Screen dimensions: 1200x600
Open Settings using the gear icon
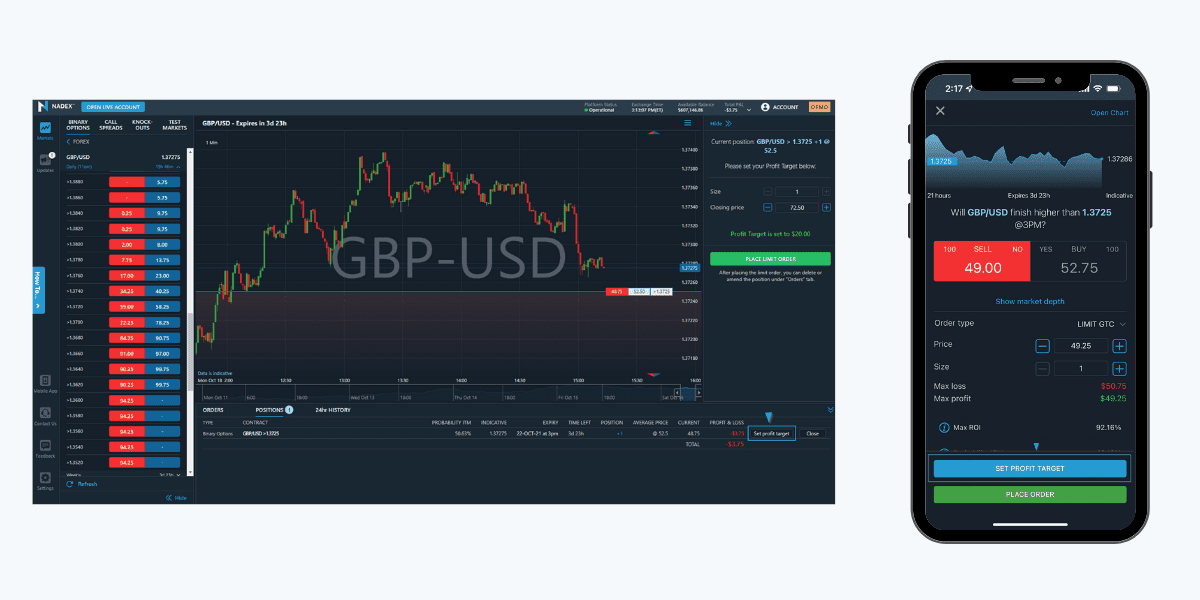[x=45, y=478]
